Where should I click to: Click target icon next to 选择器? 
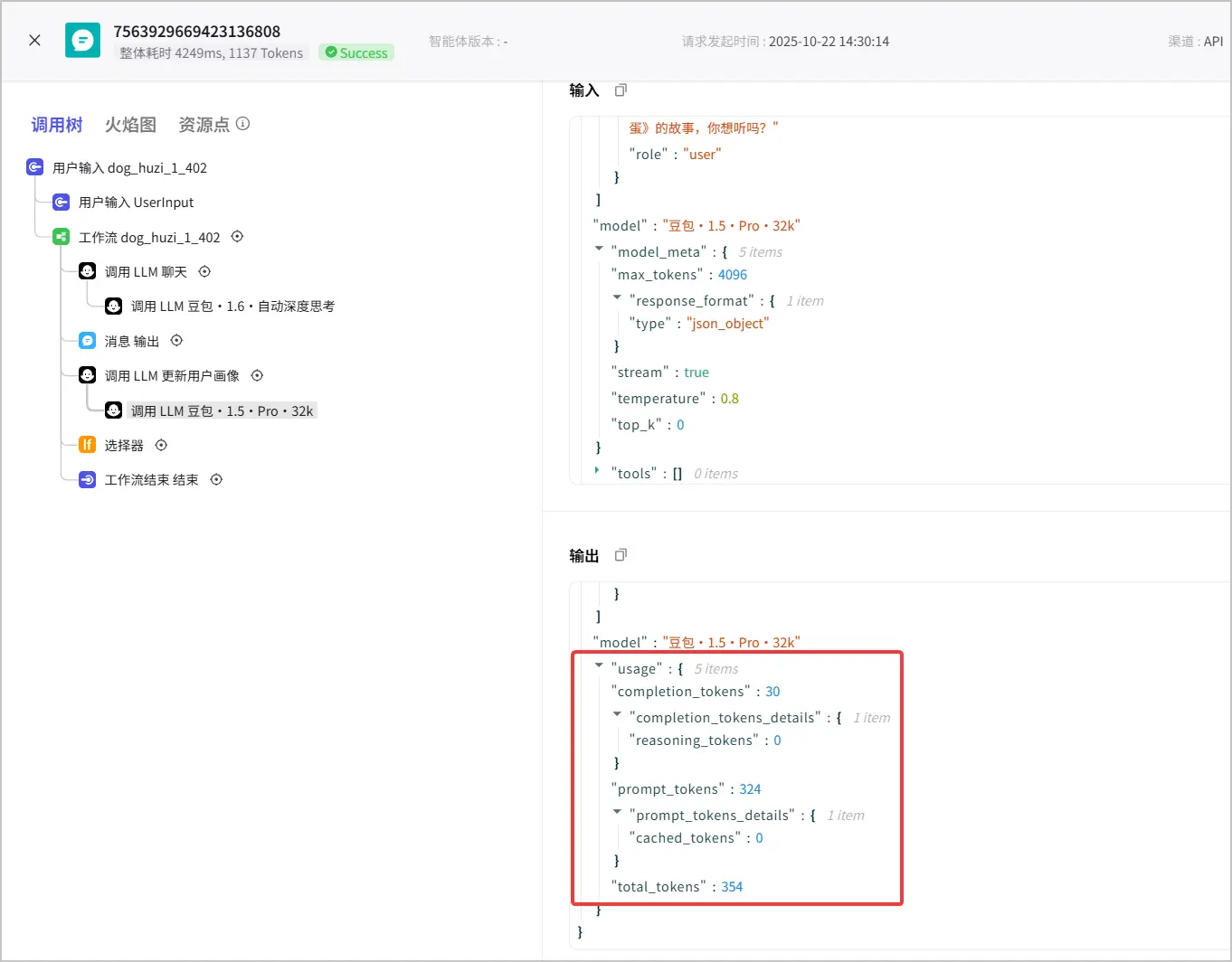(161, 445)
